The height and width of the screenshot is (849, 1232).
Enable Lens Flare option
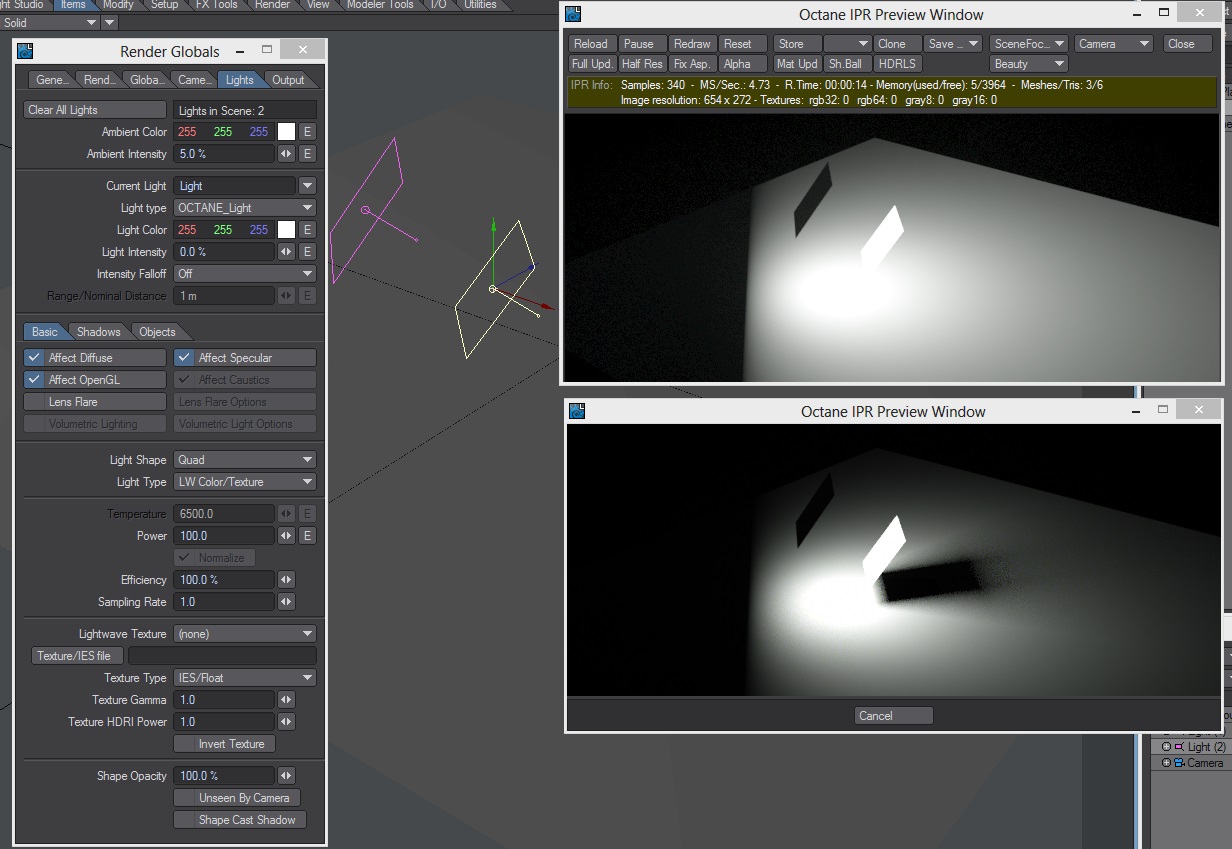pyautogui.click(x=95, y=402)
